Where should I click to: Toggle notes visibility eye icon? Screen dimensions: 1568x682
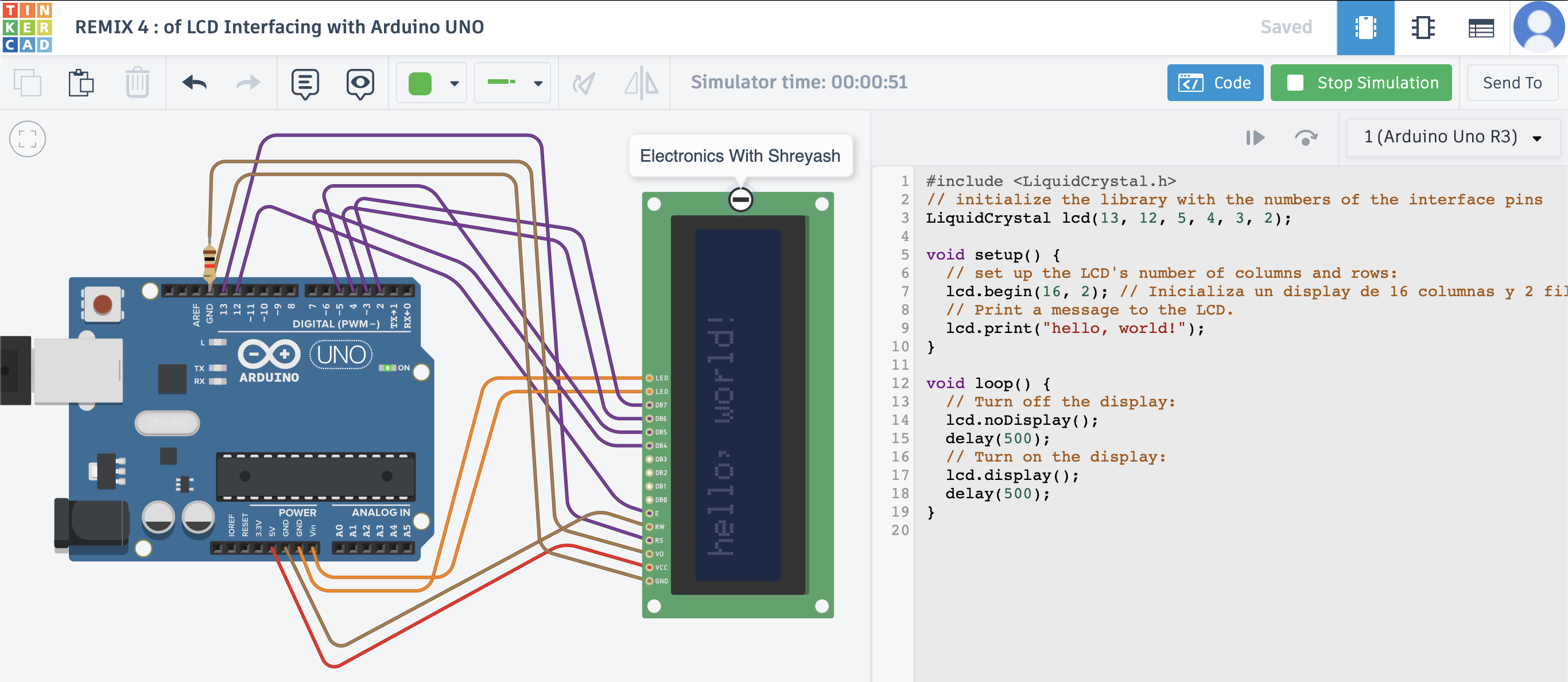360,83
